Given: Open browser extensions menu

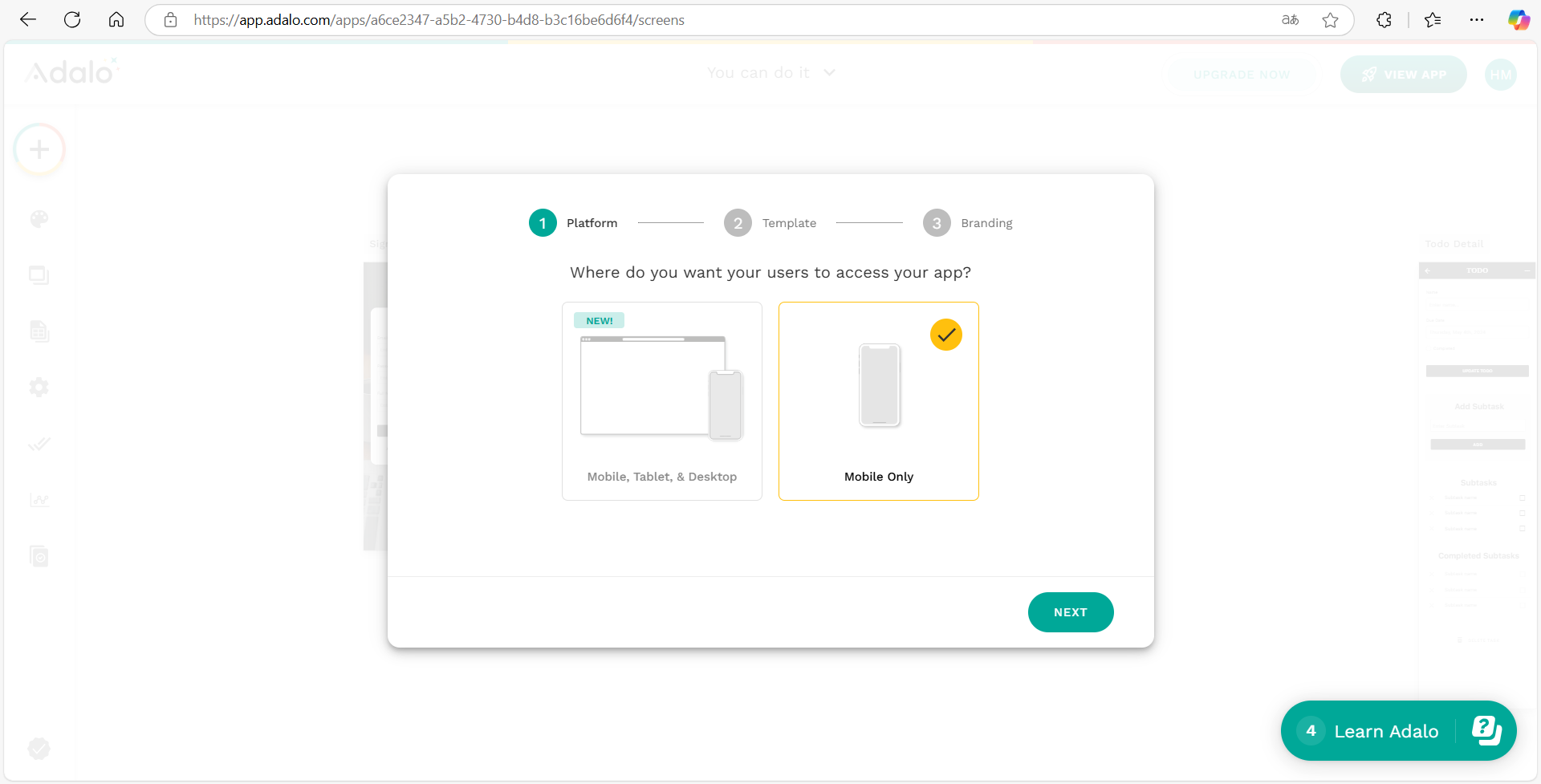Looking at the screenshot, I should 1384,20.
